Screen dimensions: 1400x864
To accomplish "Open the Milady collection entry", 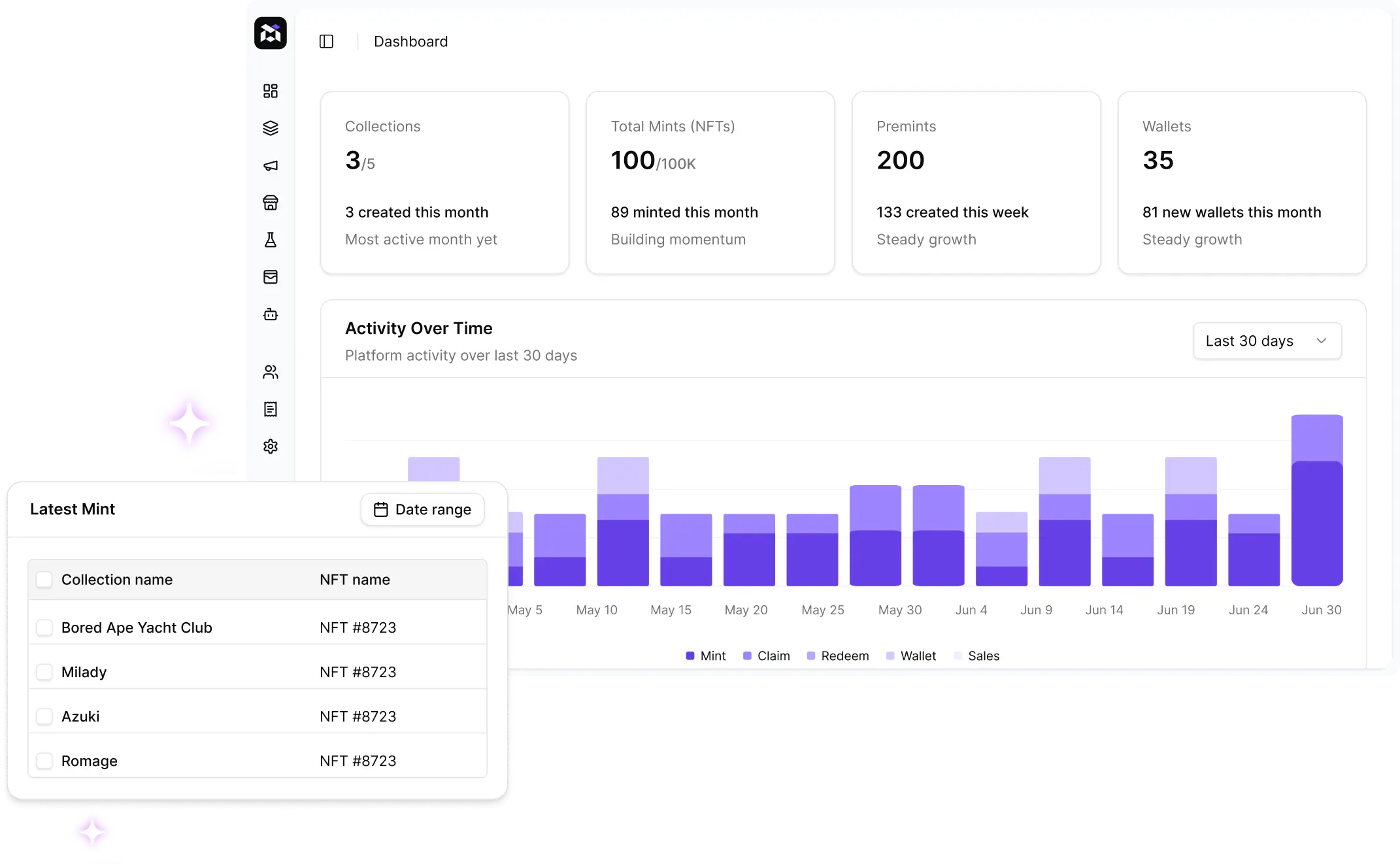I will click(x=84, y=671).
